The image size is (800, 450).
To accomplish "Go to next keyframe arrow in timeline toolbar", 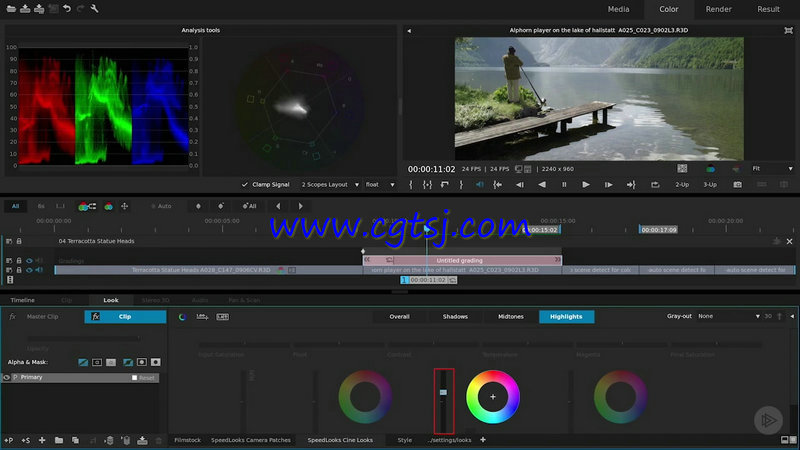I will click(x=301, y=206).
